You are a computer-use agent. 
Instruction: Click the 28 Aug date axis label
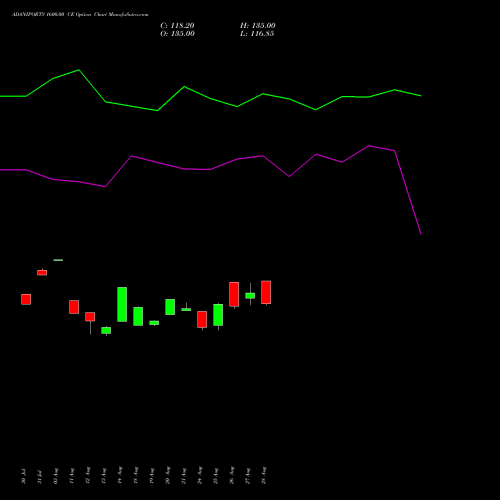pos(263,475)
